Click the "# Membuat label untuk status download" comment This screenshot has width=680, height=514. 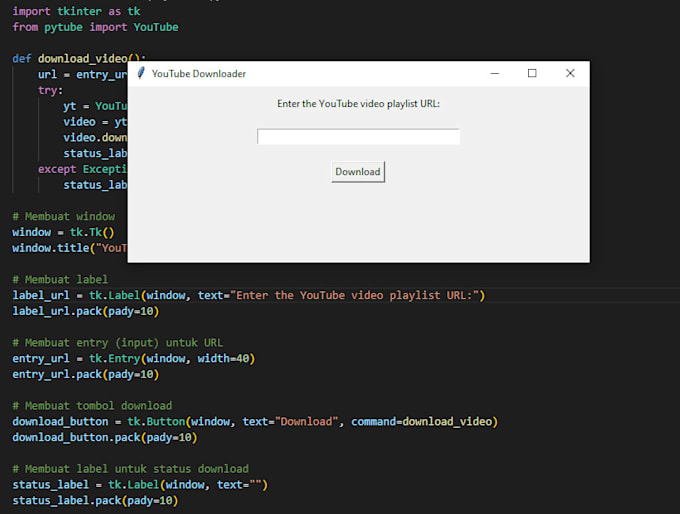130,469
